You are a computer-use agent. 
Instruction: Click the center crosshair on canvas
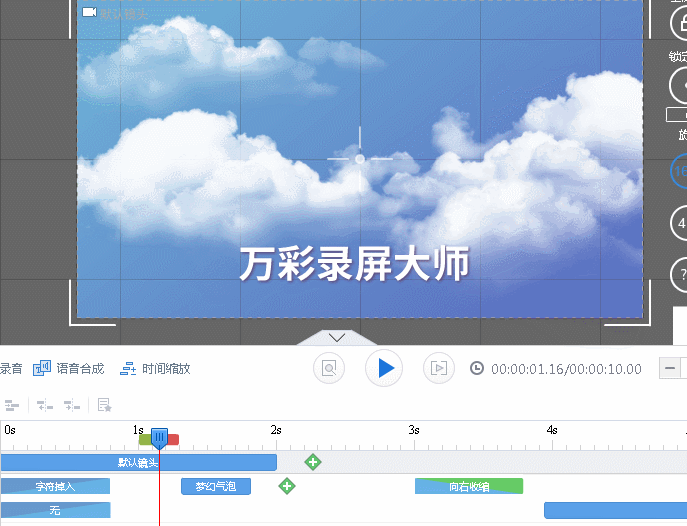tap(360, 159)
